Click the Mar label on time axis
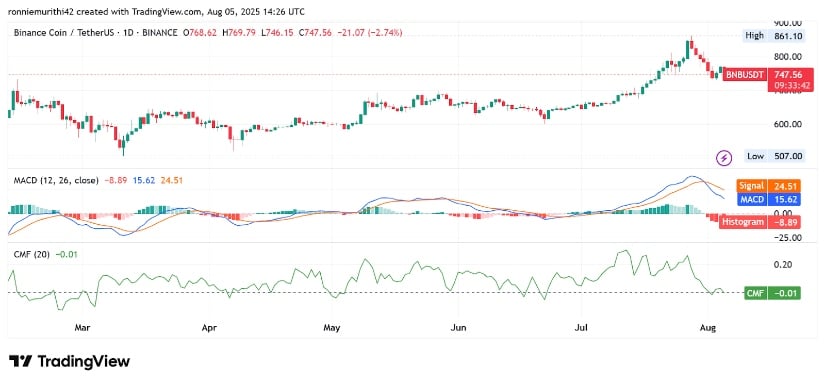 [82, 328]
